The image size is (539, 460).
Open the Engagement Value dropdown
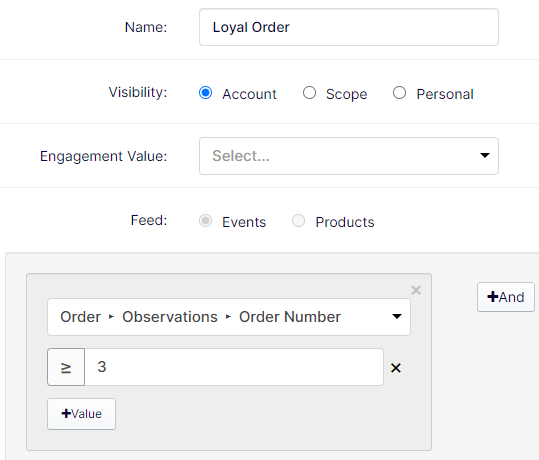point(349,156)
